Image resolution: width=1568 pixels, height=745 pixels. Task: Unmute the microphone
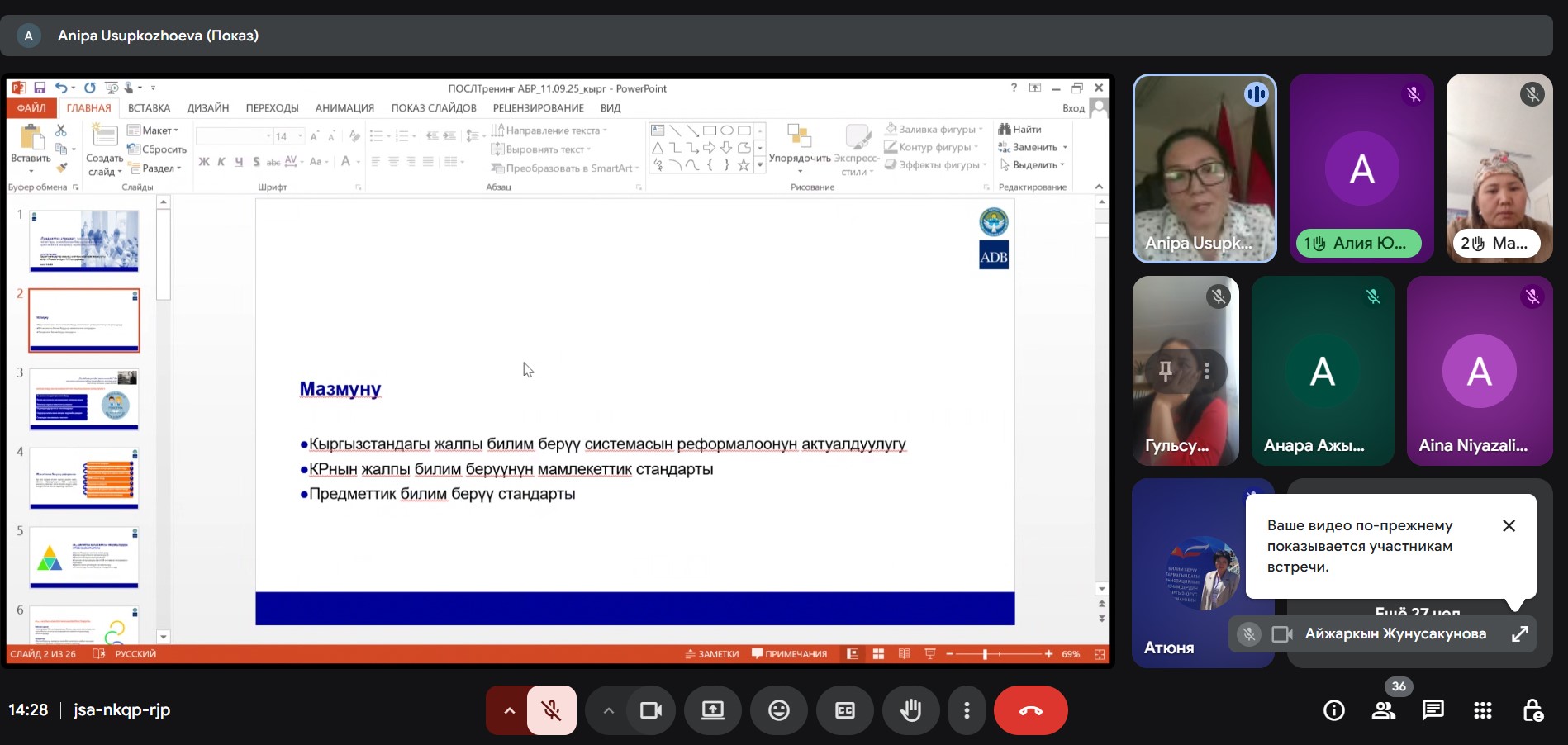551,710
